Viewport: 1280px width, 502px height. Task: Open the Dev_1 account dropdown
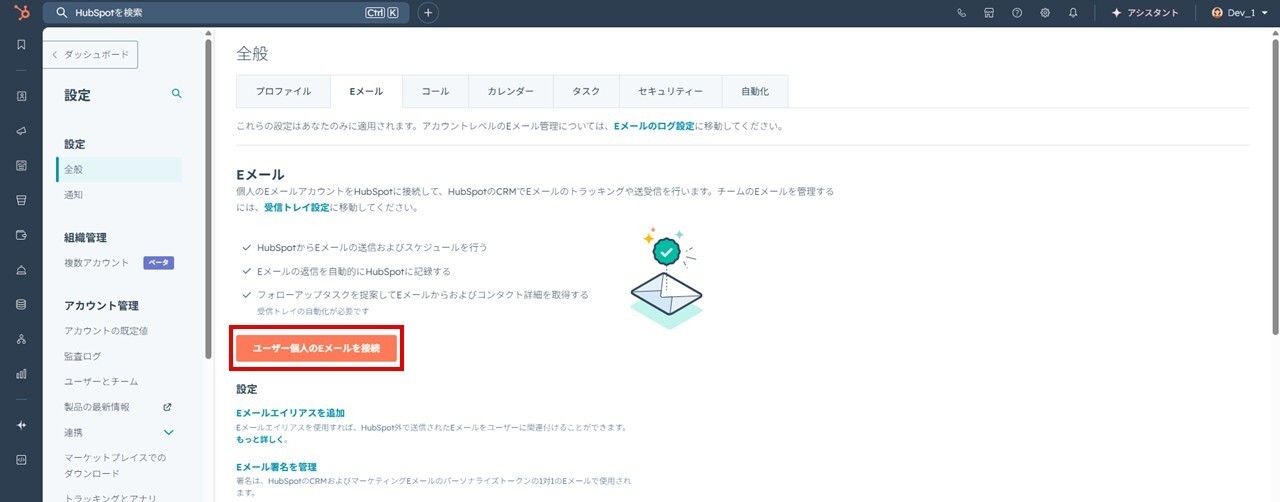click(1238, 13)
